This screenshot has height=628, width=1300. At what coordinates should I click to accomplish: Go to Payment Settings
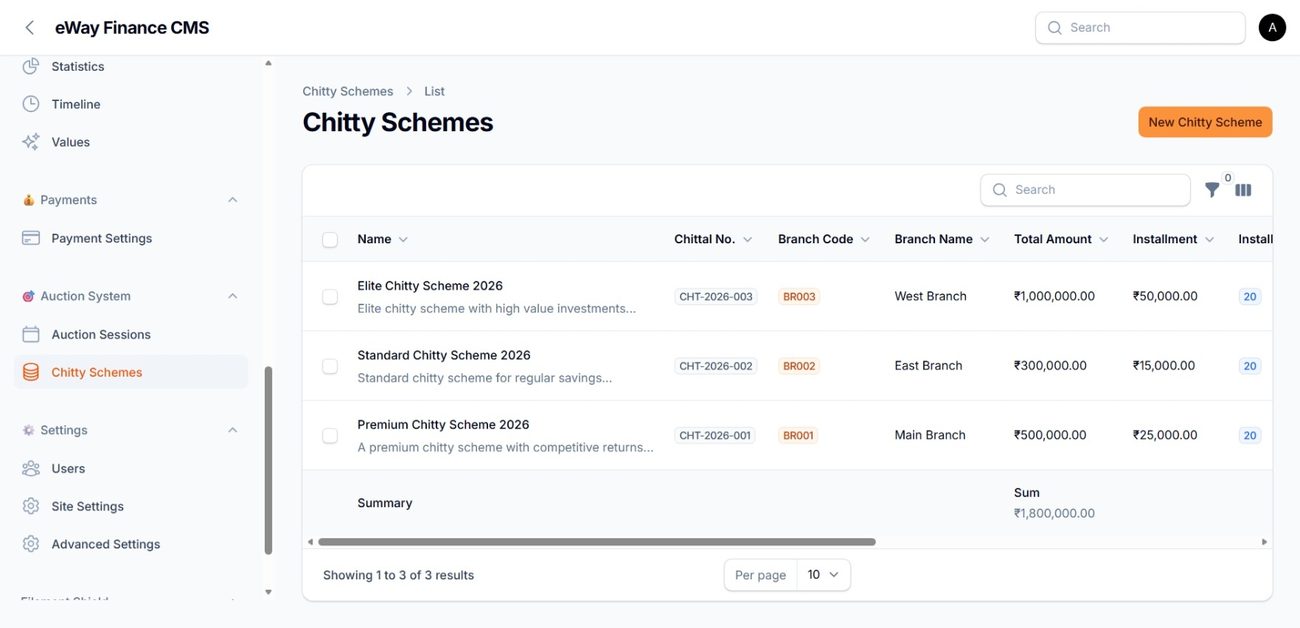(x=102, y=238)
